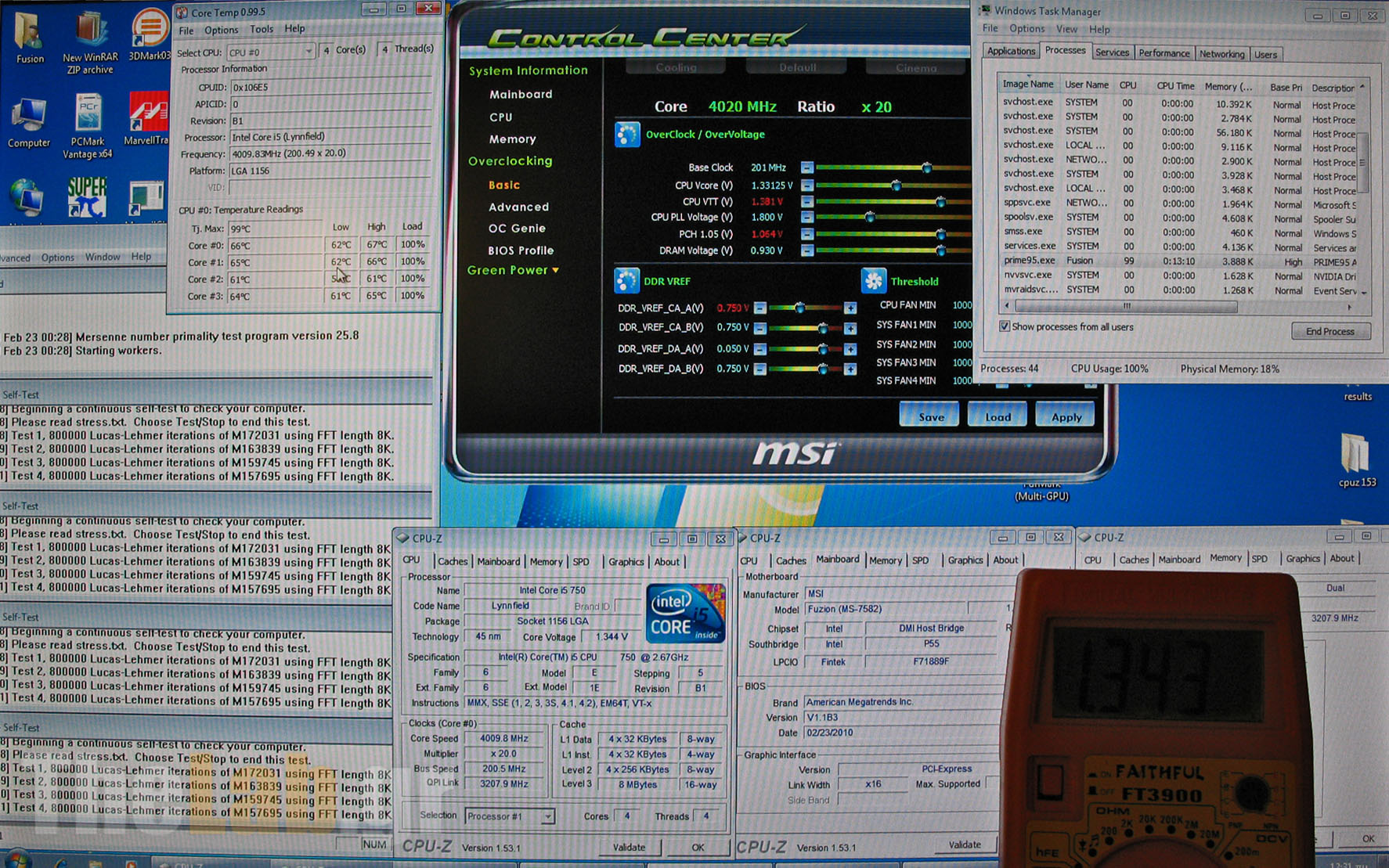Decrease Base Clock with its minus button
The image size is (1389, 868).
(806, 167)
